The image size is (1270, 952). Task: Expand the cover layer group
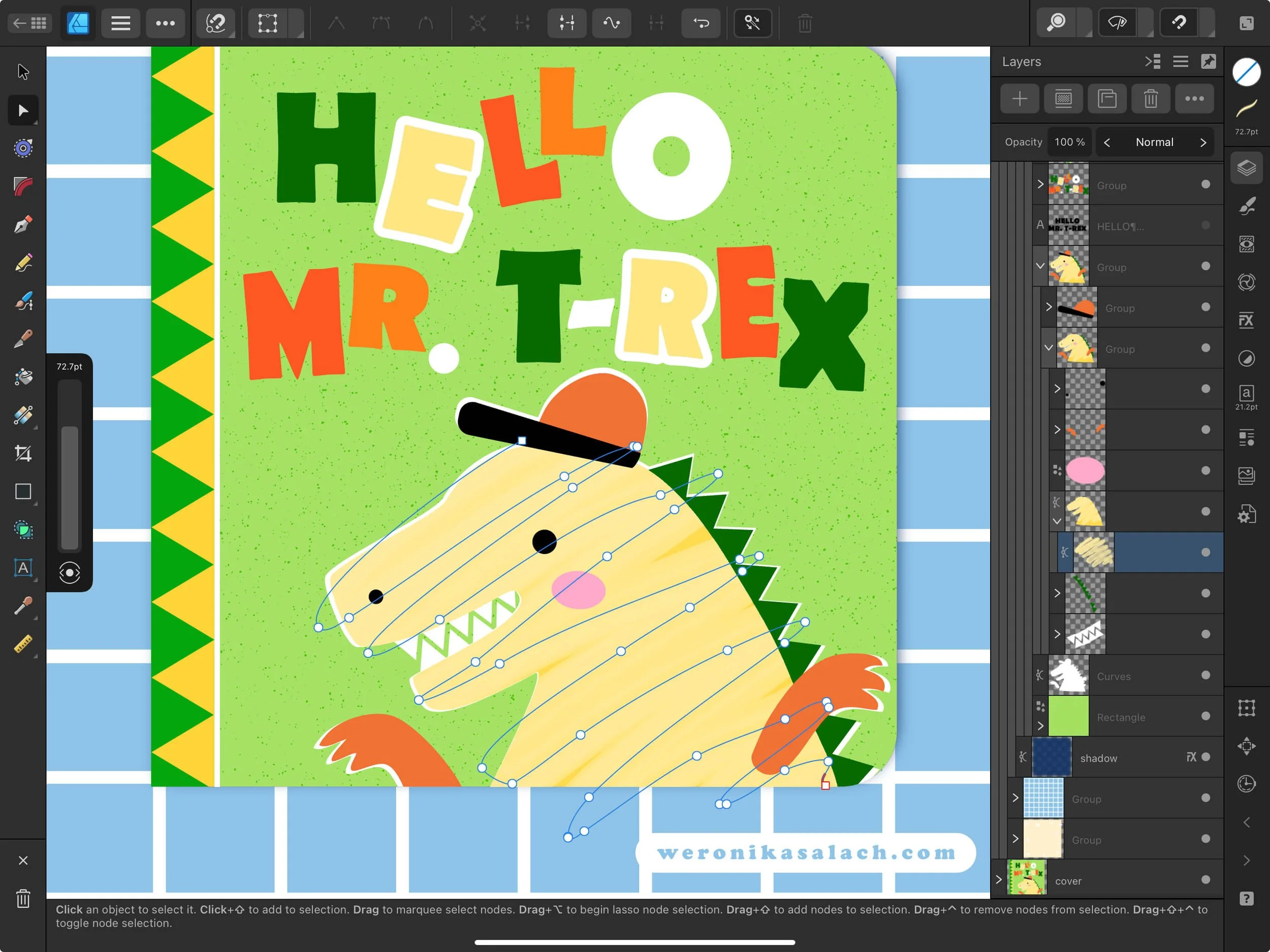[x=999, y=879]
